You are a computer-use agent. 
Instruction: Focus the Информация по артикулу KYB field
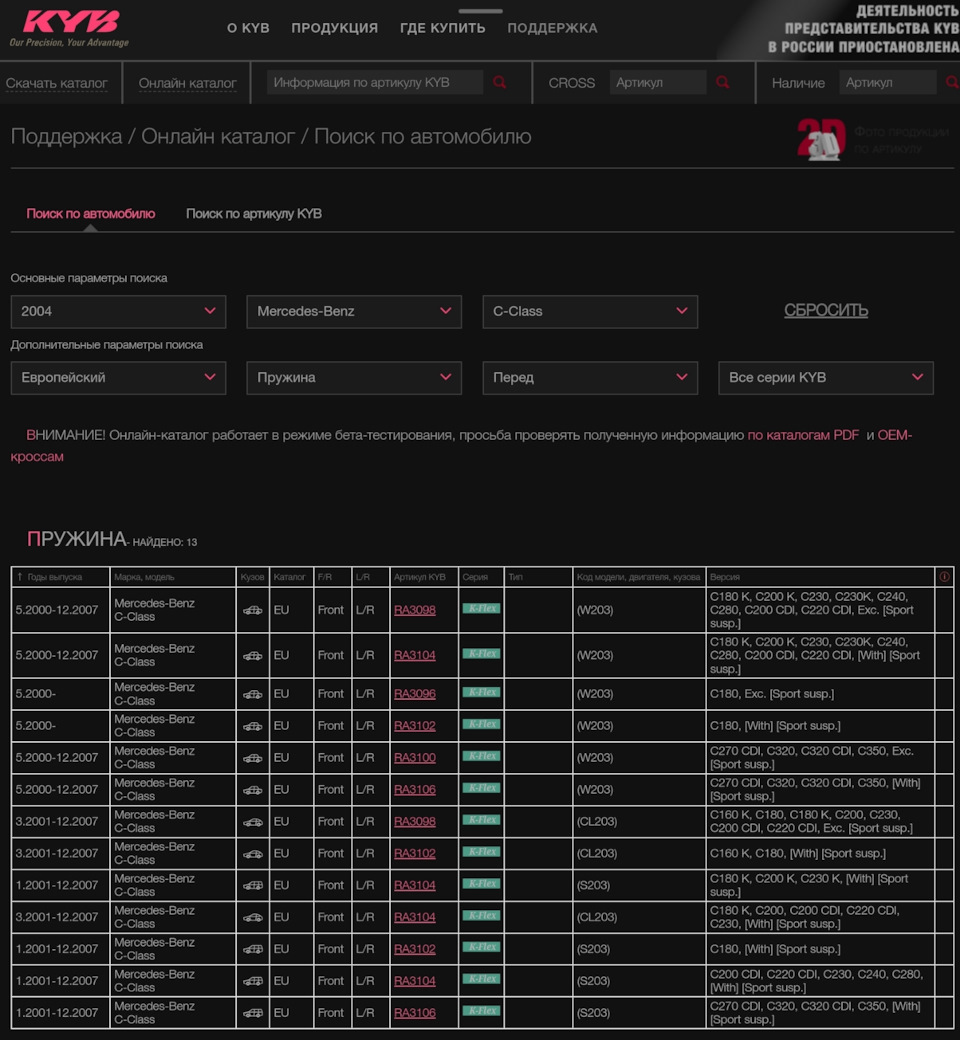click(x=375, y=82)
